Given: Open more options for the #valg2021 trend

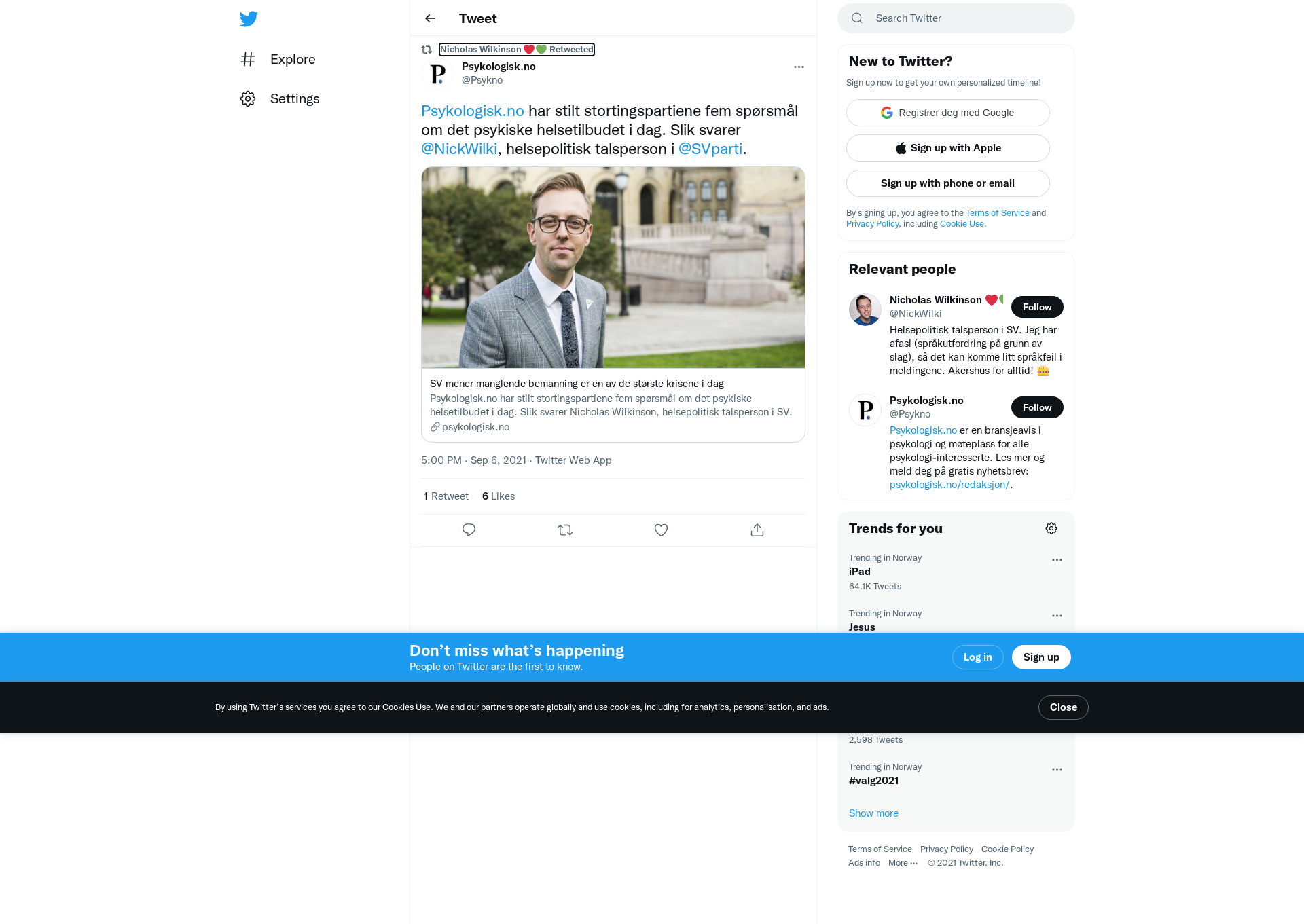Looking at the screenshot, I should pyautogui.click(x=1057, y=769).
